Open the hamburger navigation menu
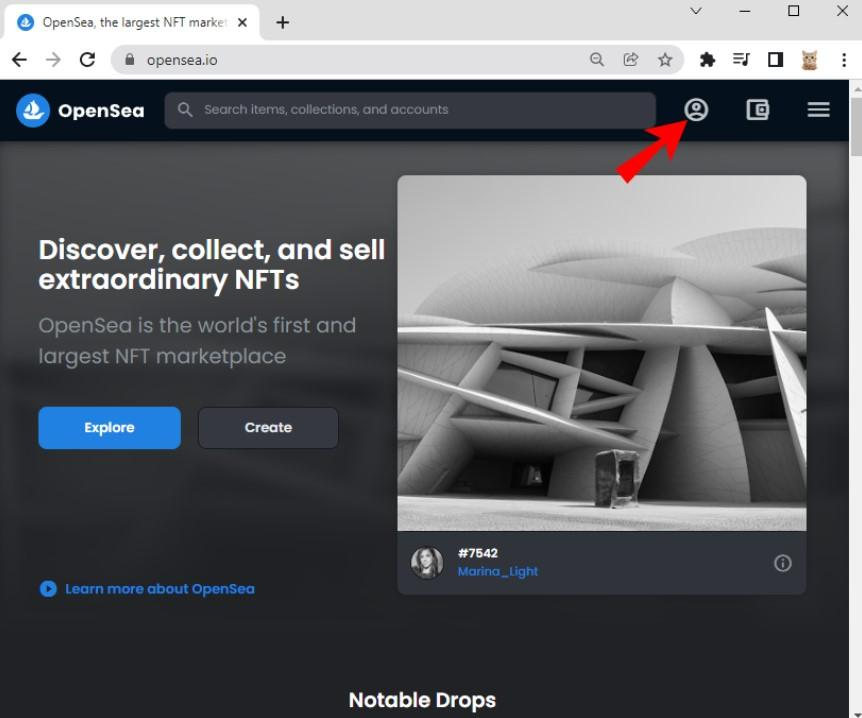This screenshot has height=718, width=862. coord(819,110)
